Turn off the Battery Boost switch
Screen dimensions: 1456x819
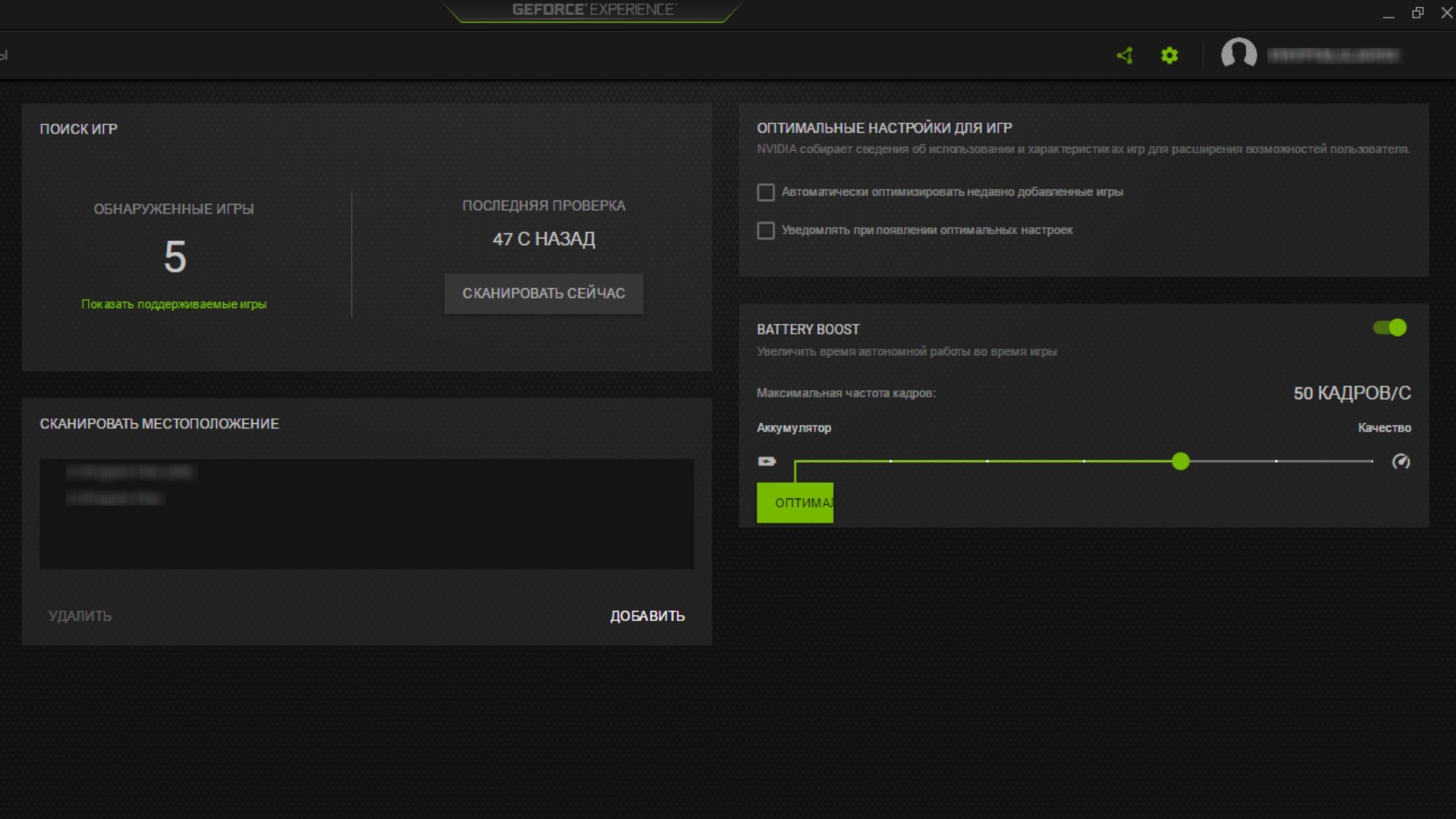pyautogui.click(x=1389, y=328)
